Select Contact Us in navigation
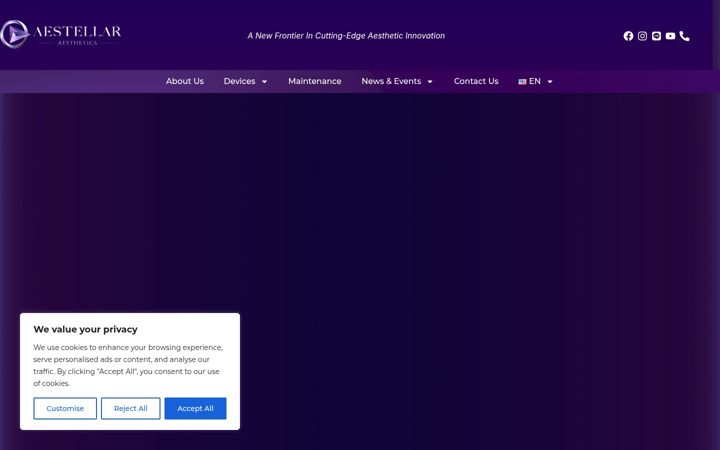Image resolution: width=720 pixels, height=450 pixels. 476,81
